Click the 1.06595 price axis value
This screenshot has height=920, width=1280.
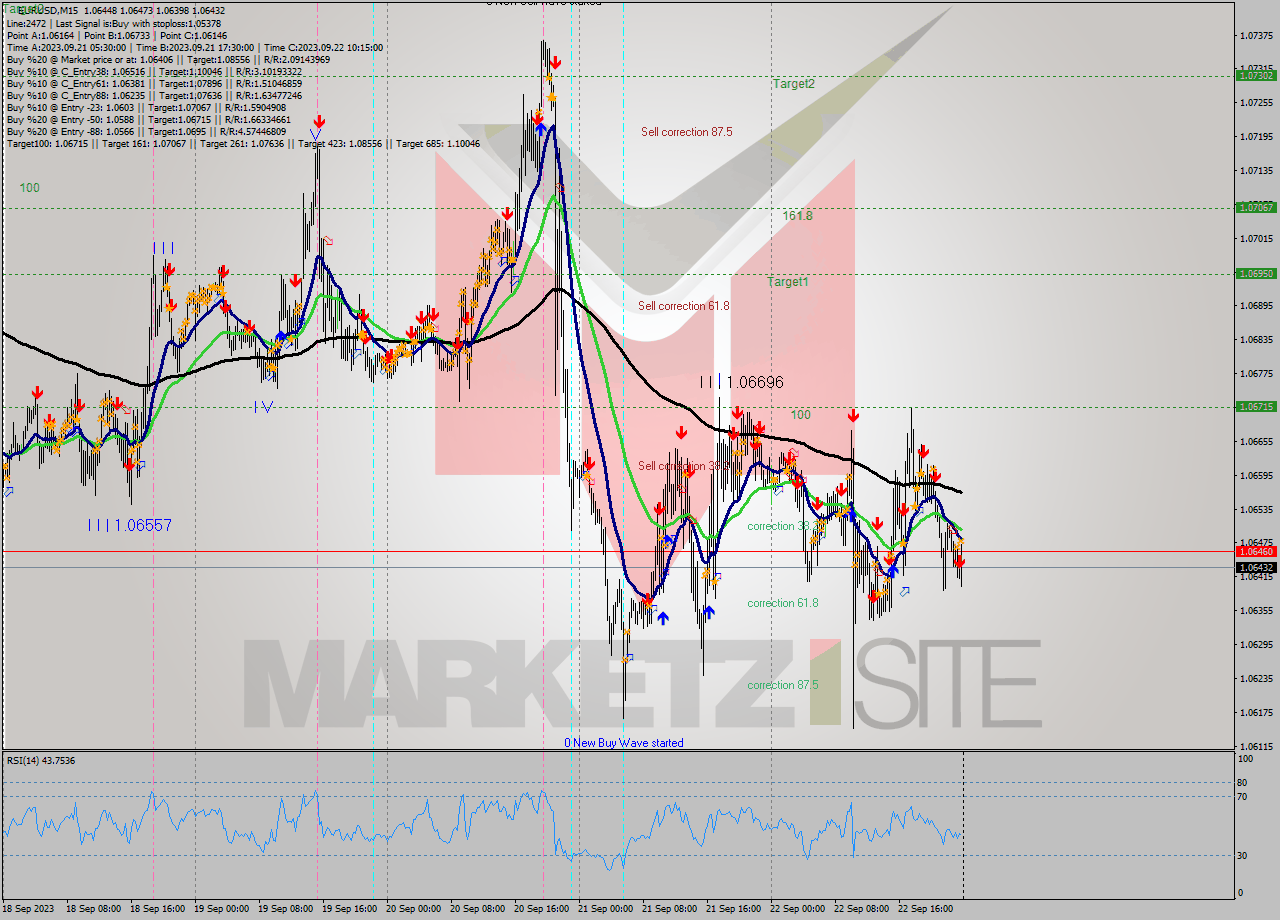[x=1255, y=475]
